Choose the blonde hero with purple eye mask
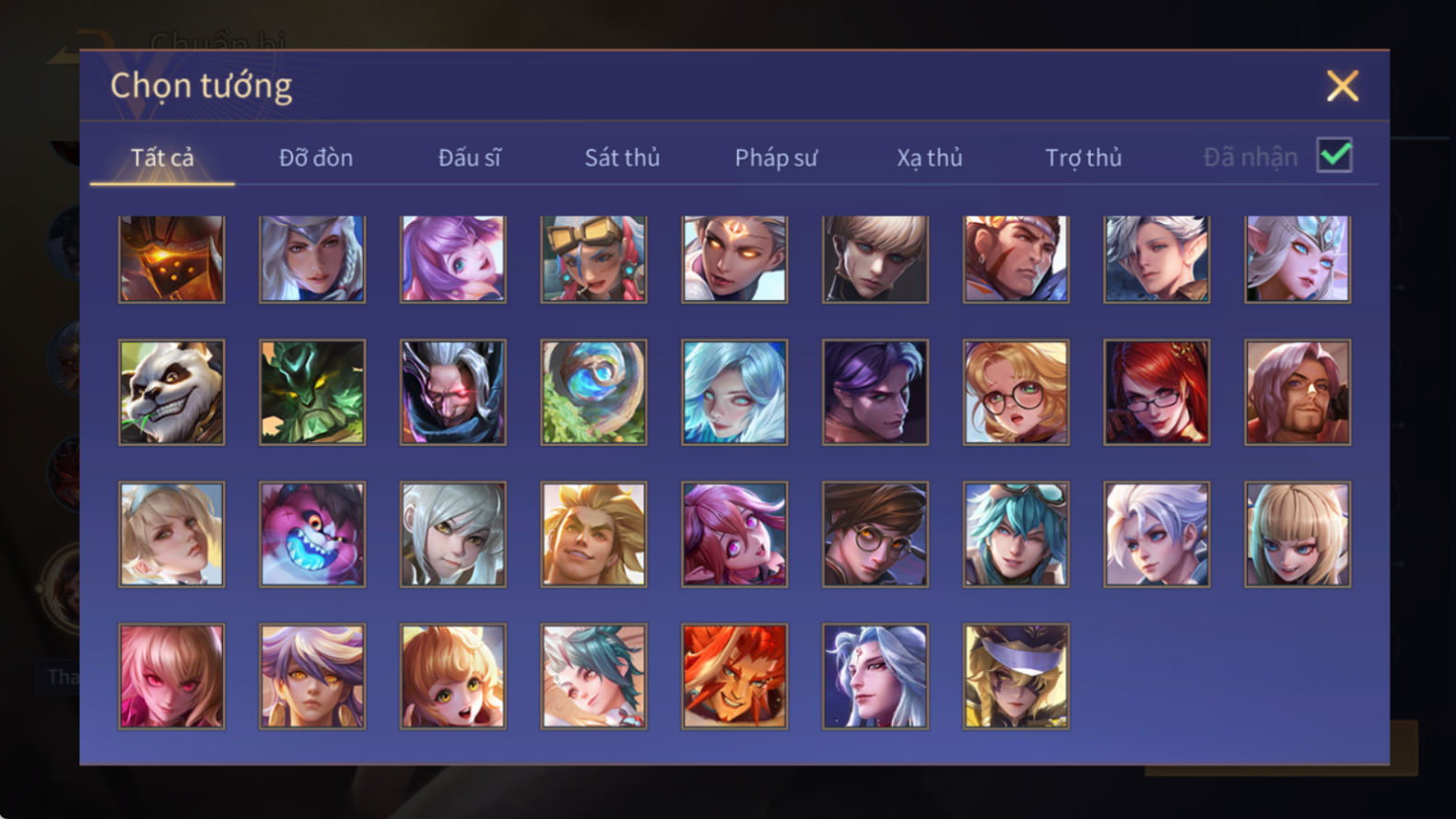The height and width of the screenshot is (819, 1456). [1016, 676]
